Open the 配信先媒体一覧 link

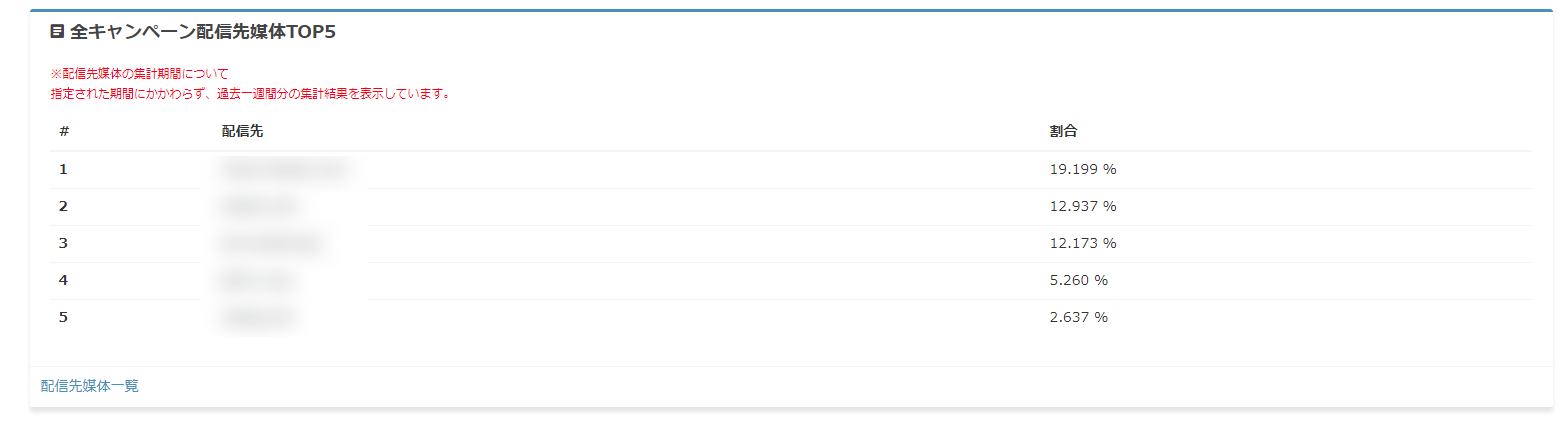pos(89,386)
